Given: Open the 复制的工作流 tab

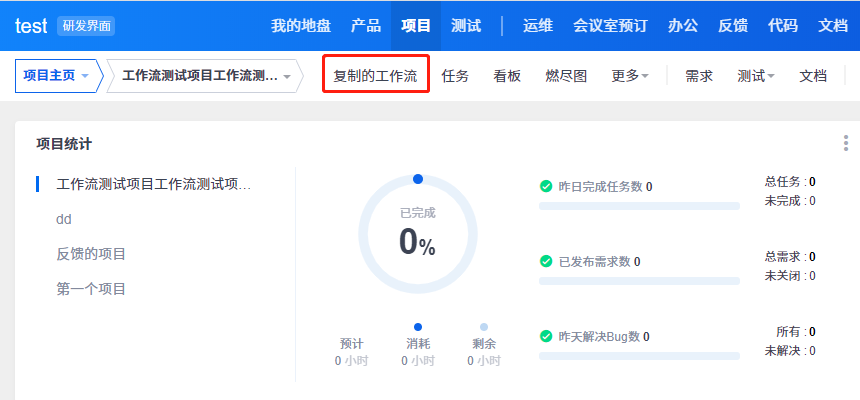Looking at the screenshot, I should [x=376, y=76].
